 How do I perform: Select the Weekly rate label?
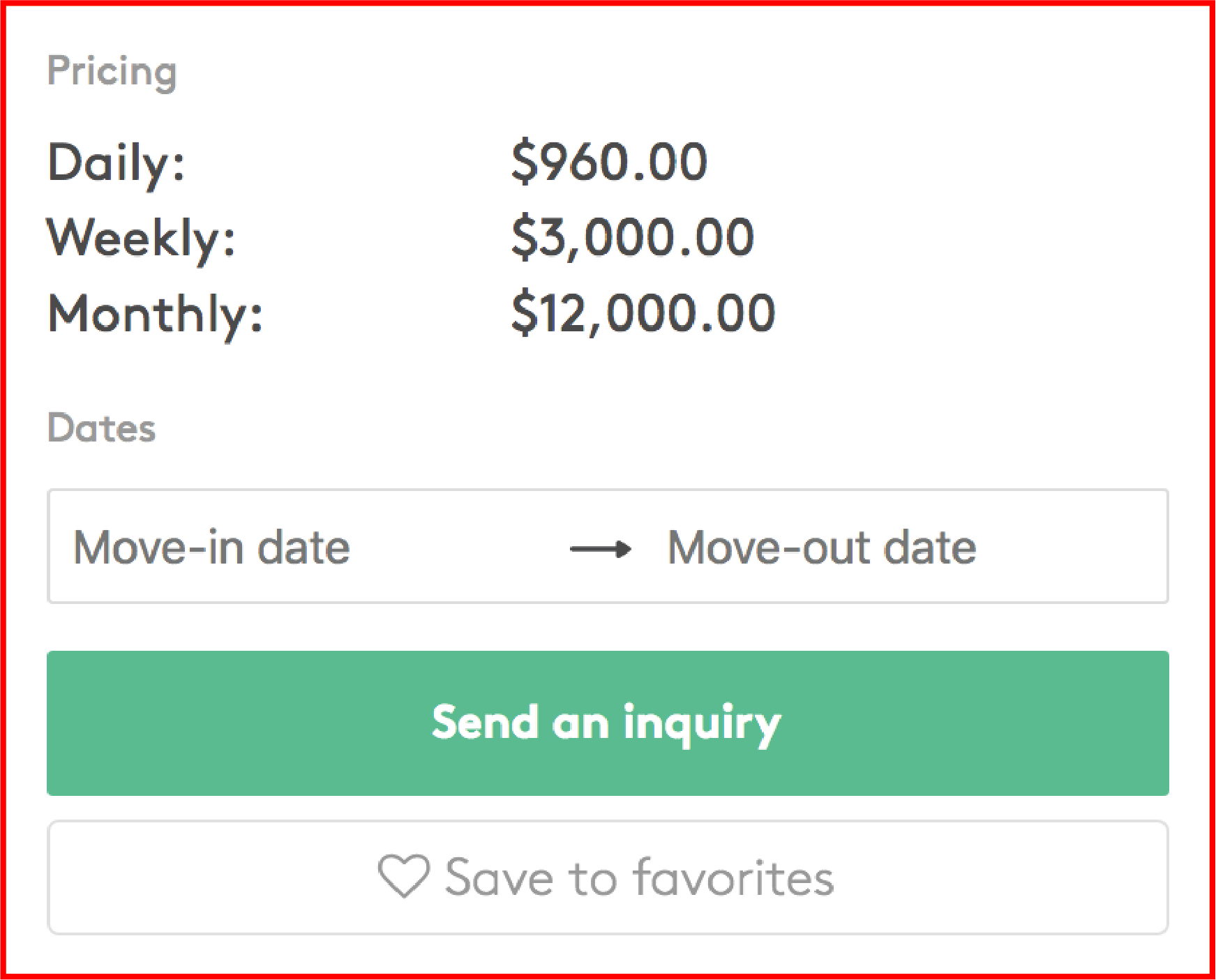point(141,239)
